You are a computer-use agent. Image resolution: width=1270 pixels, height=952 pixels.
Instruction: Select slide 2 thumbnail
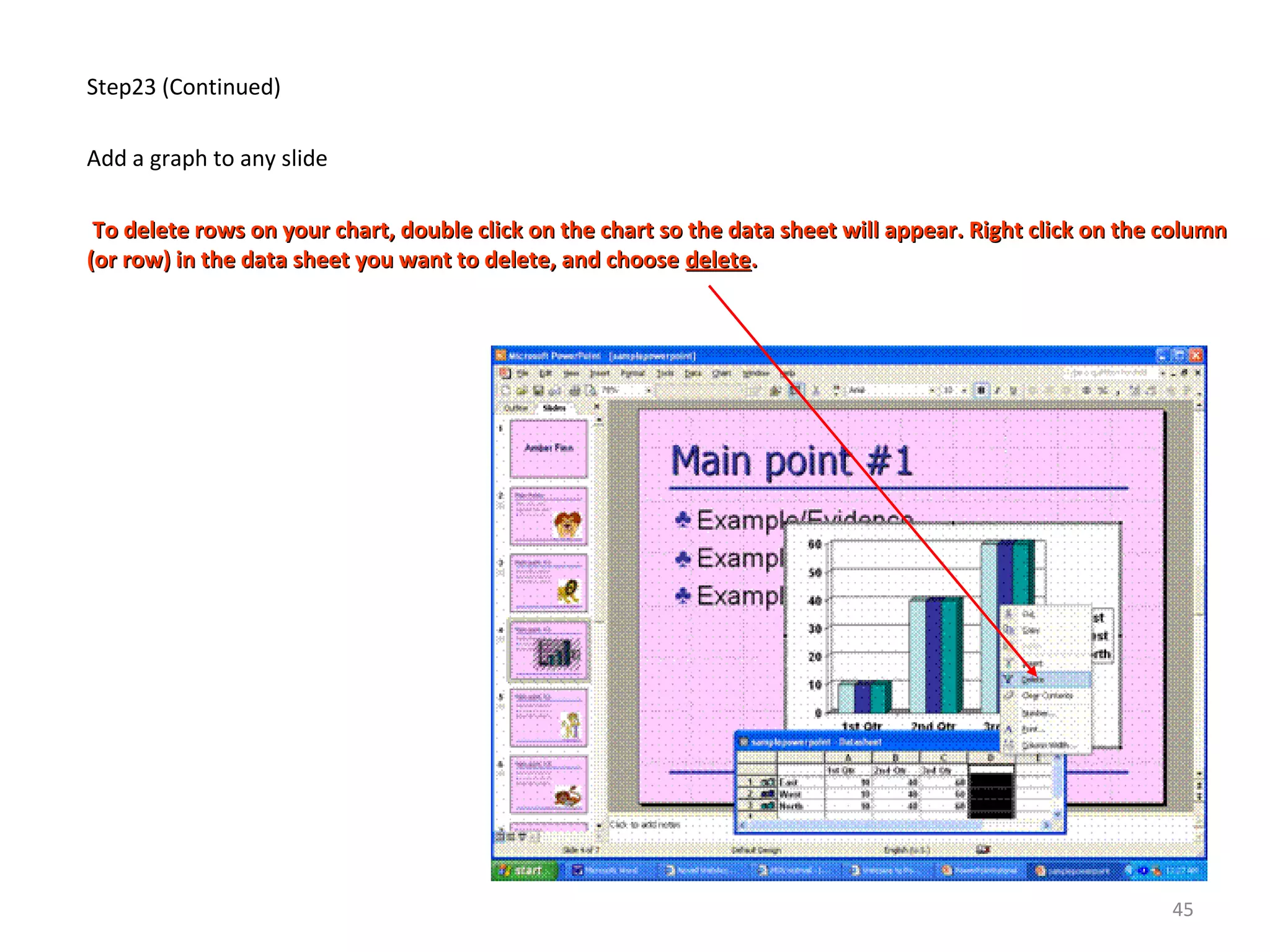(x=548, y=516)
